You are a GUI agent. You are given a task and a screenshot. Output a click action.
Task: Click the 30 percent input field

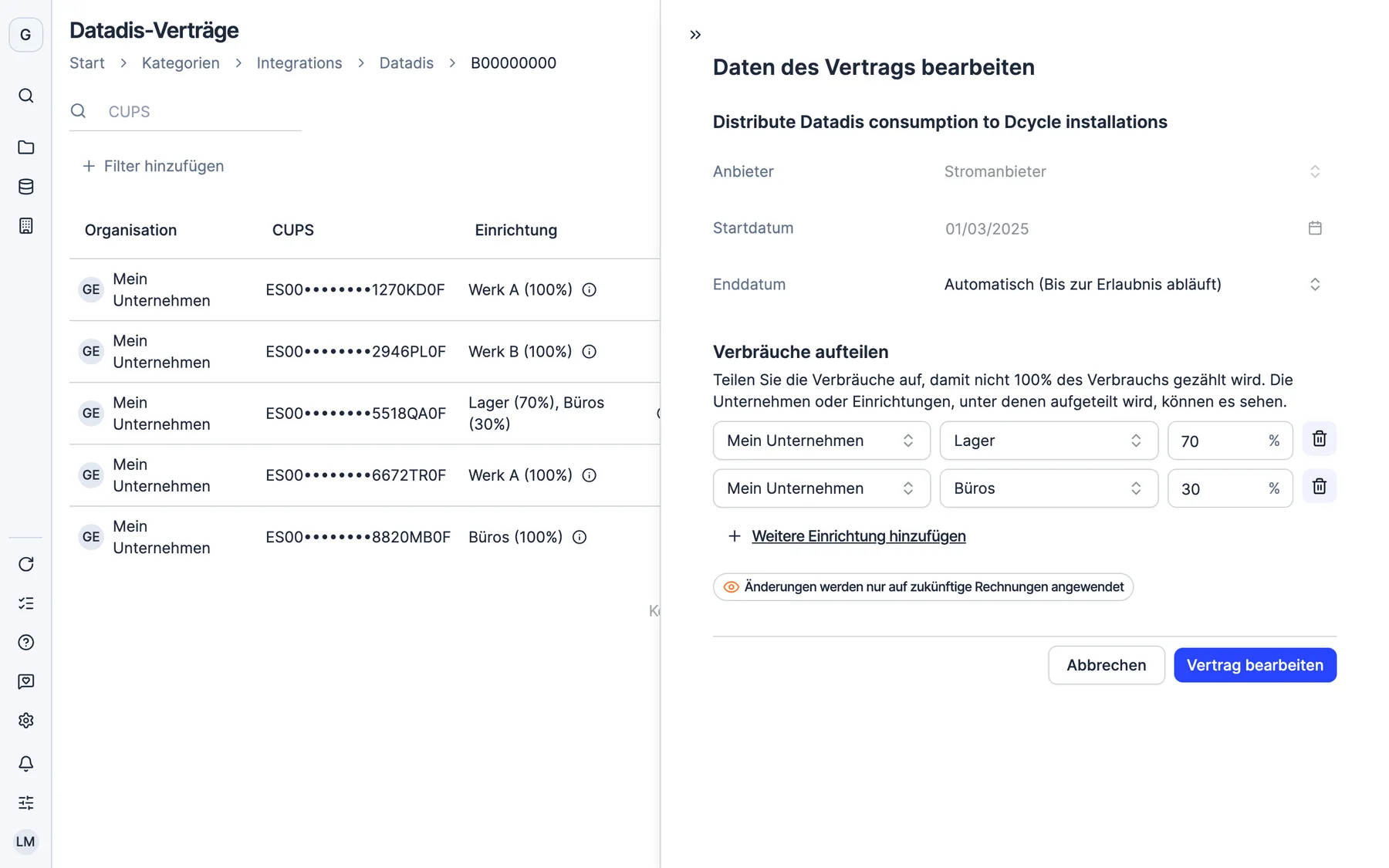[1230, 488]
